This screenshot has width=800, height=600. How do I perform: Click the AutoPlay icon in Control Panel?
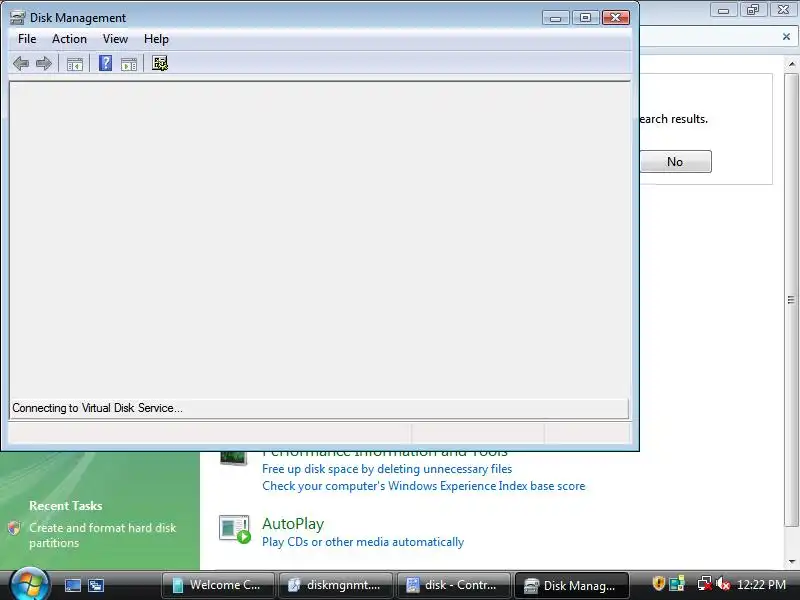click(x=235, y=529)
